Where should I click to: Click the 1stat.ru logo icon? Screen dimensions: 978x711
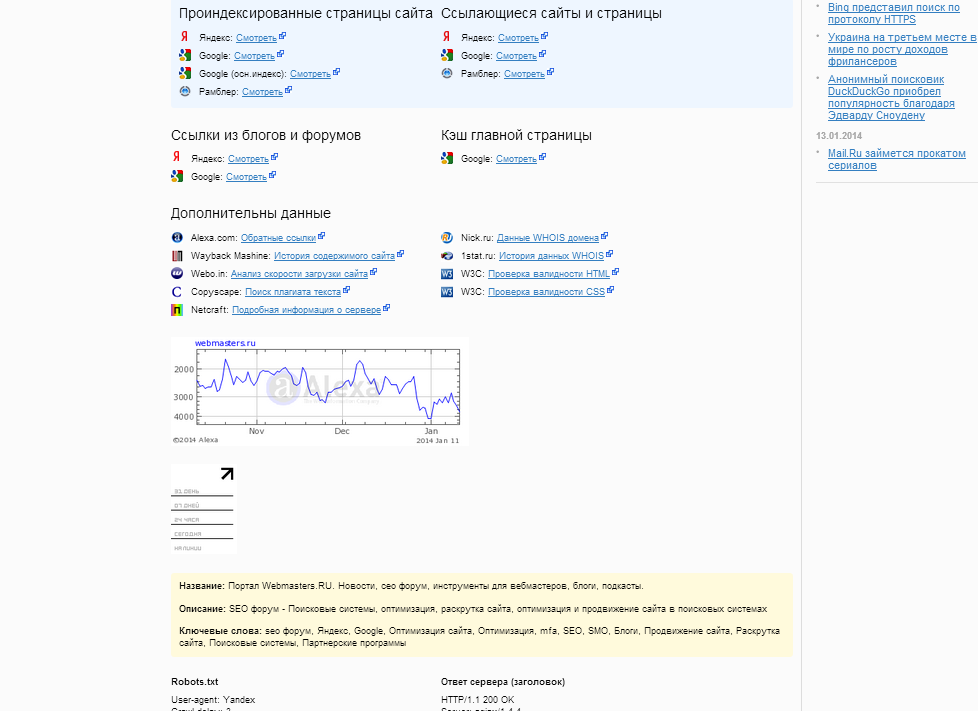click(447, 256)
